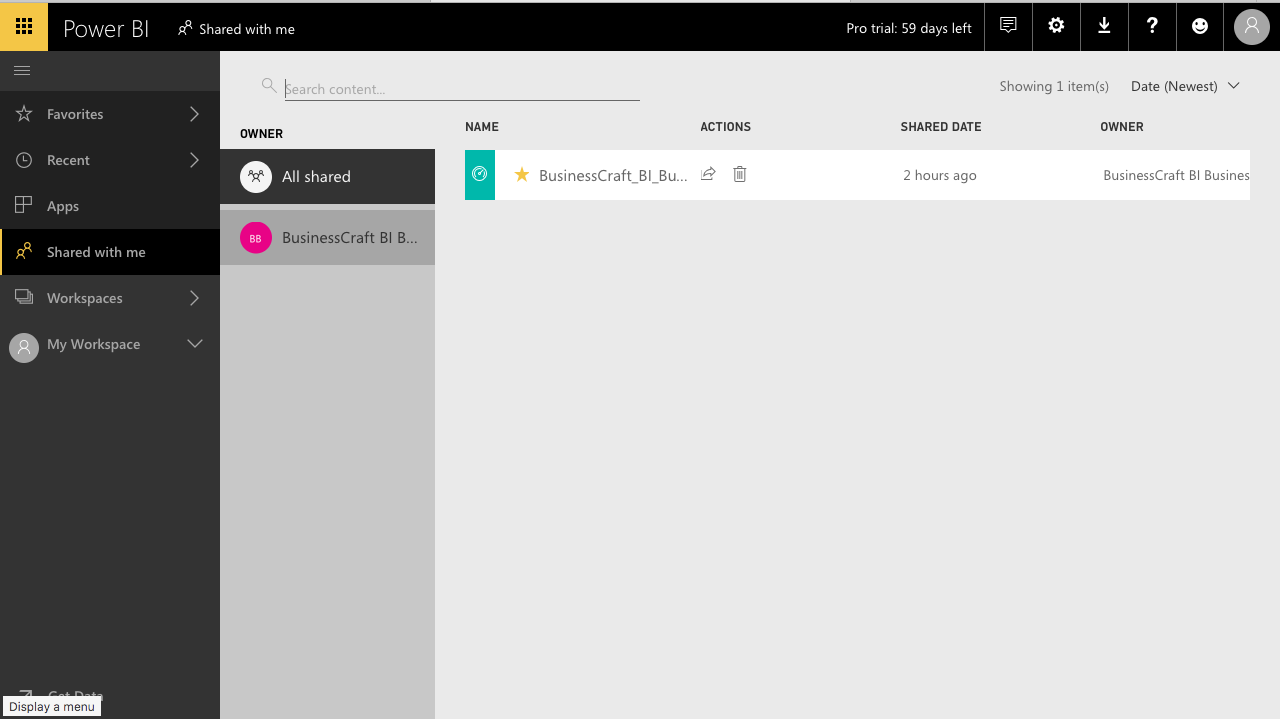Expand the Recent flyout chevron
1280x719 pixels.
(x=195, y=160)
